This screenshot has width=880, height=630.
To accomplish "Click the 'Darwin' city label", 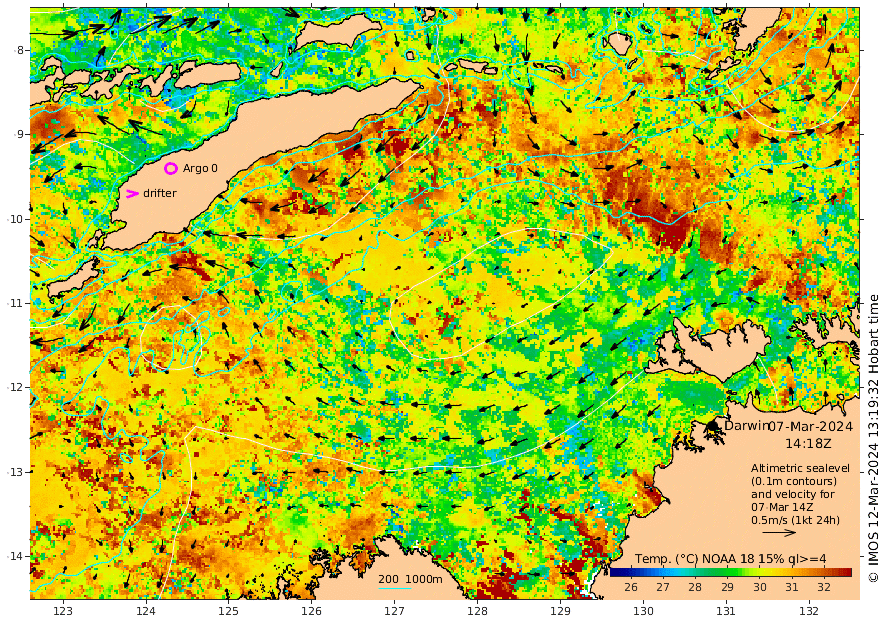I will pyautogui.click(x=746, y=426).
